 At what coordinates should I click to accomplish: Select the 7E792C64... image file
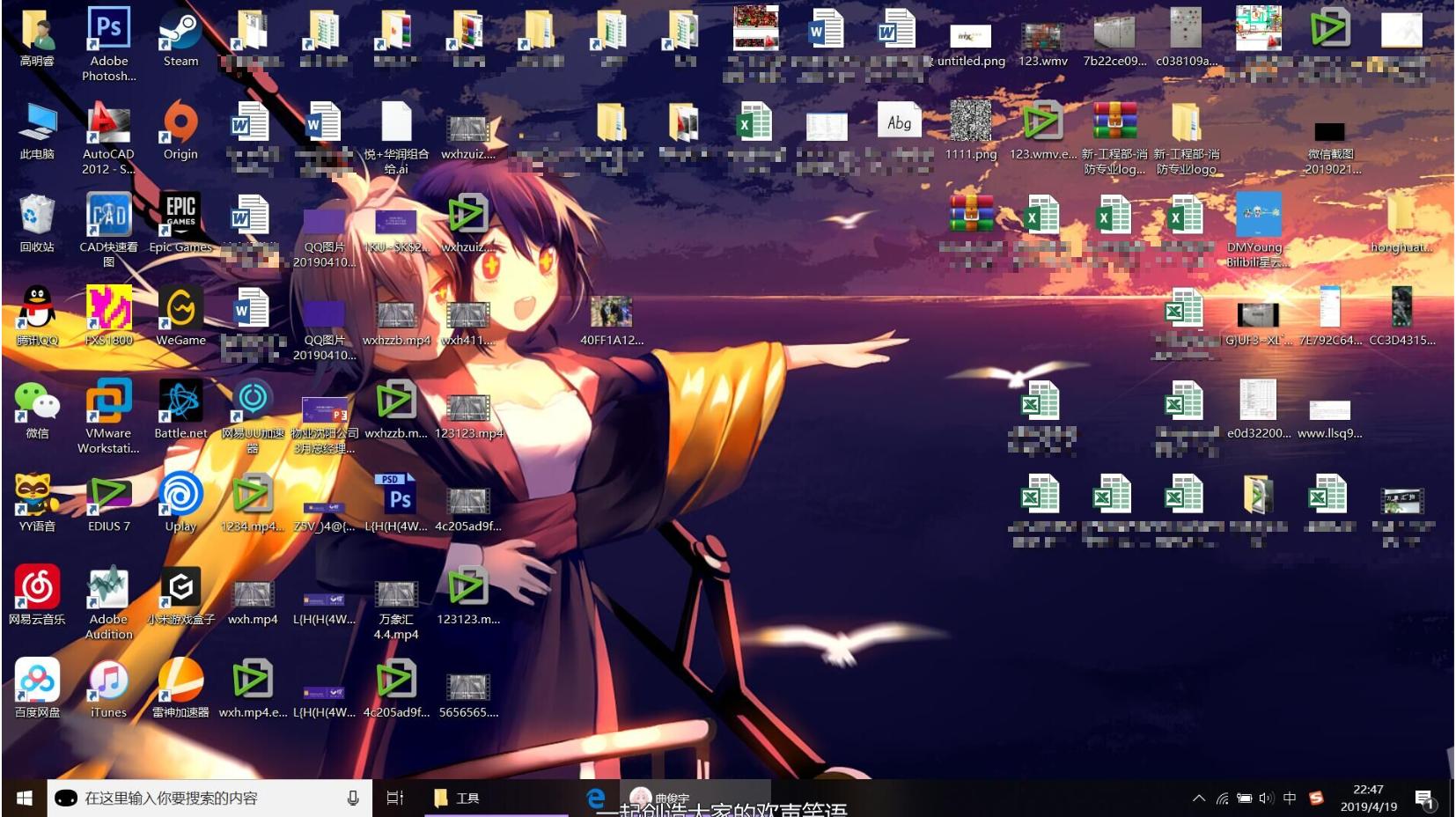(x=1330, y=317)
